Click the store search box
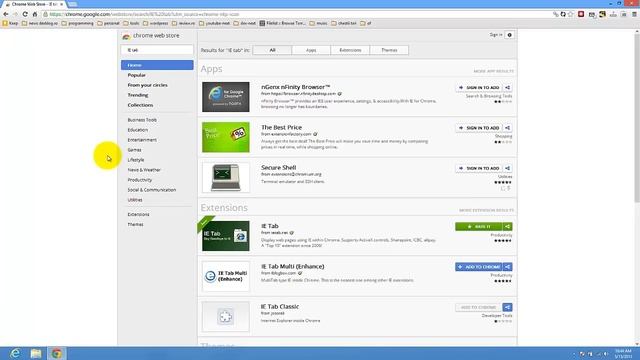 [x=157, y=50]
